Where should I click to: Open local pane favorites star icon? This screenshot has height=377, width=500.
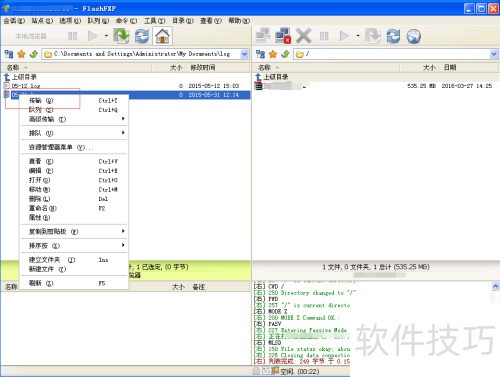[21, 54]
